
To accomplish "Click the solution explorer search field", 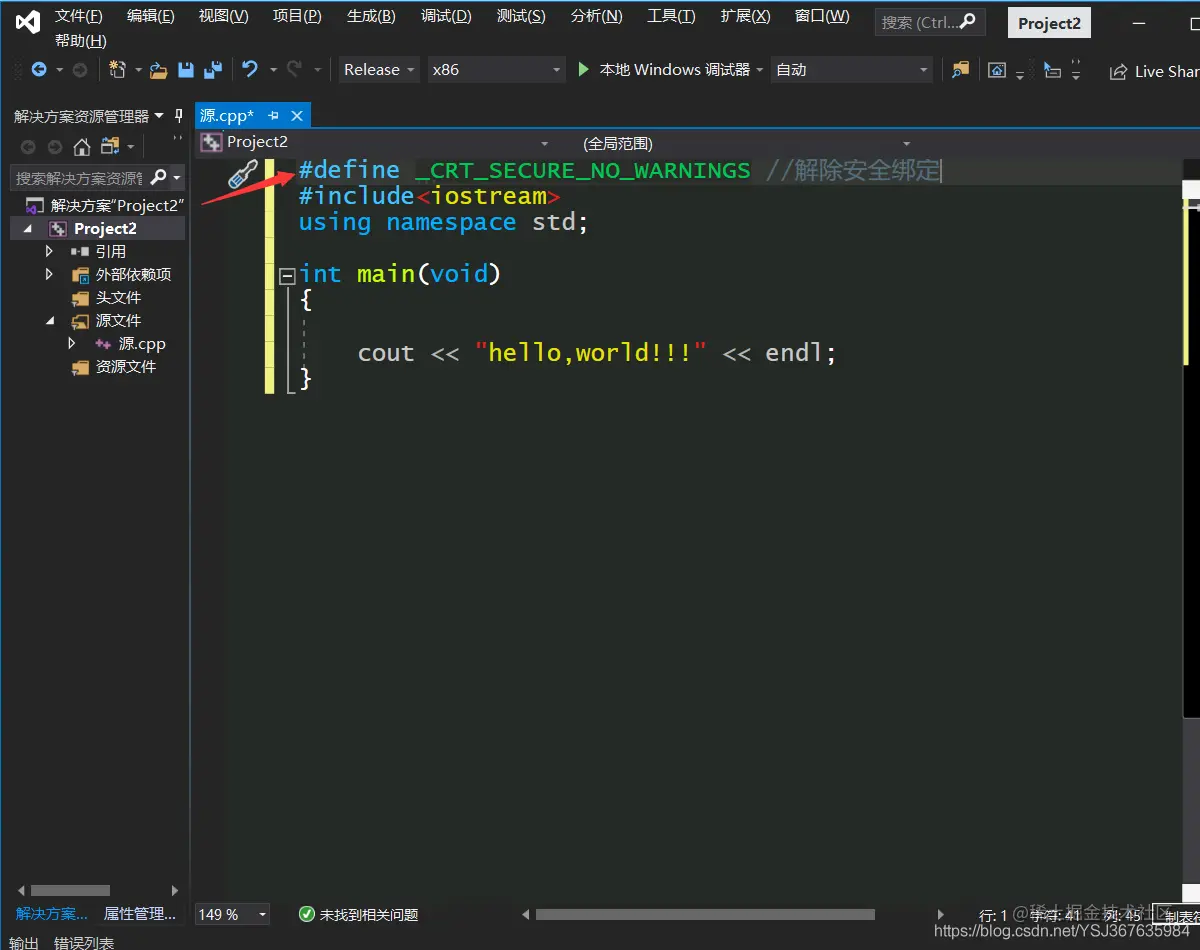I will 79,178.
